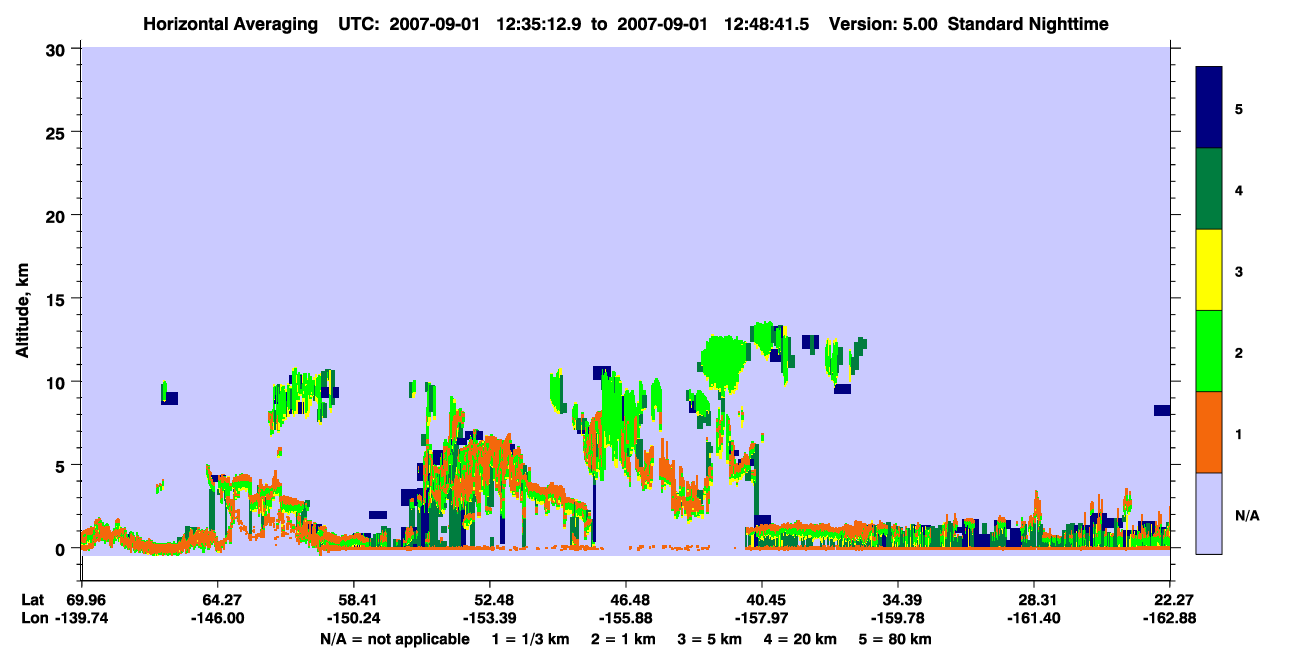The height and width of the screenshot is (667, 1300).
Task: Click longitude value -153.39
Action: tap(489, 618)
